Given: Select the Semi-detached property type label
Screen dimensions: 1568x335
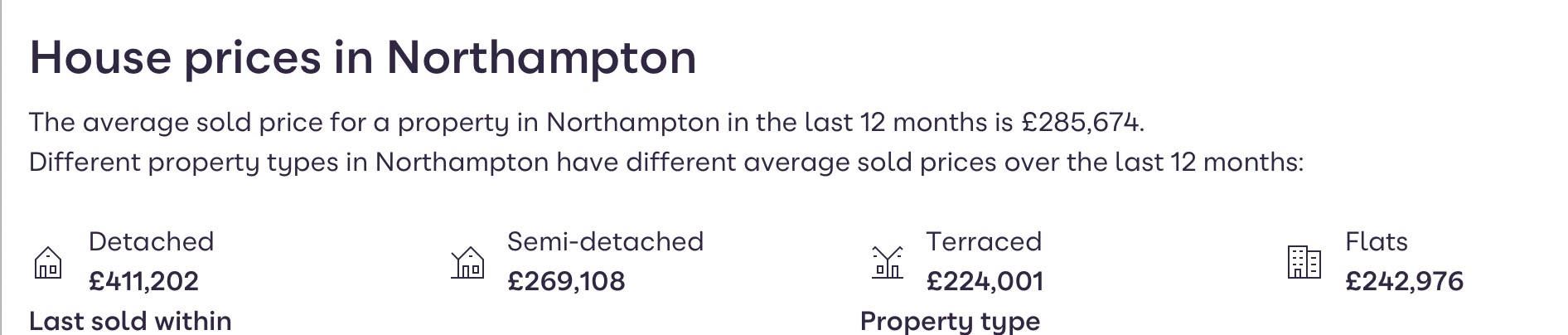Looking at the screenshot, I should point(605,241).
